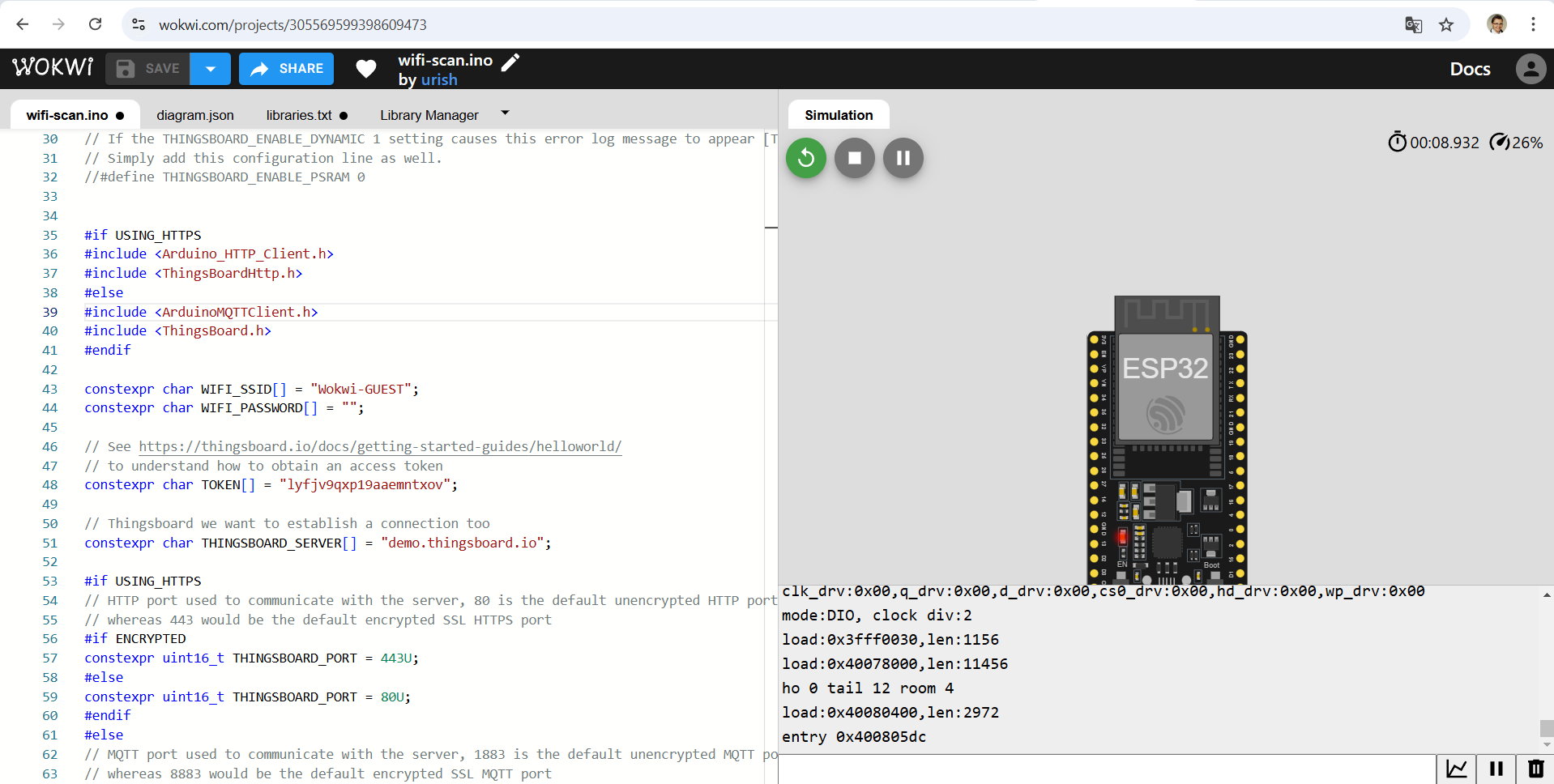Clear the serial monitor with trash icon

pos(1535,769)
